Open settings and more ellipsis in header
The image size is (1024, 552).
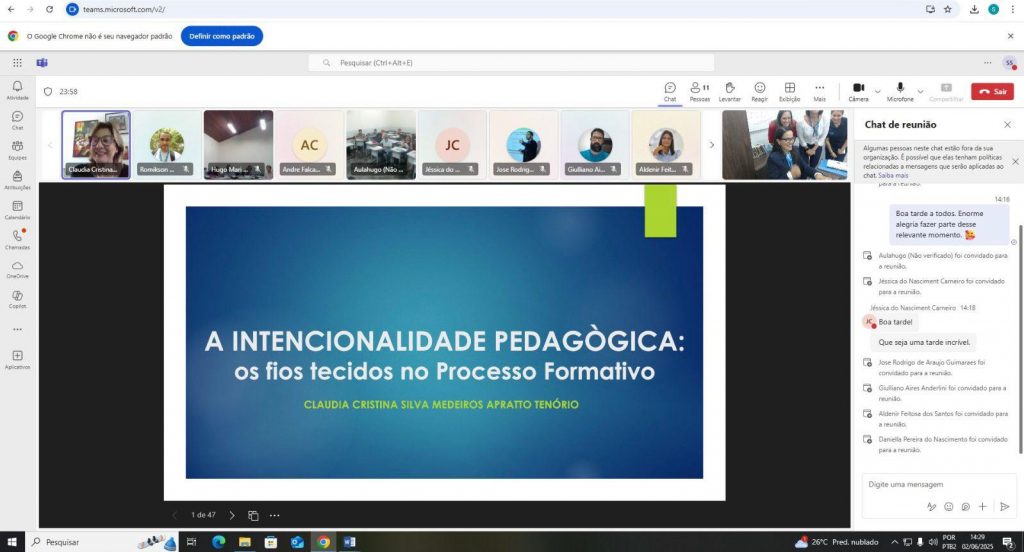(x=987, y=63)
